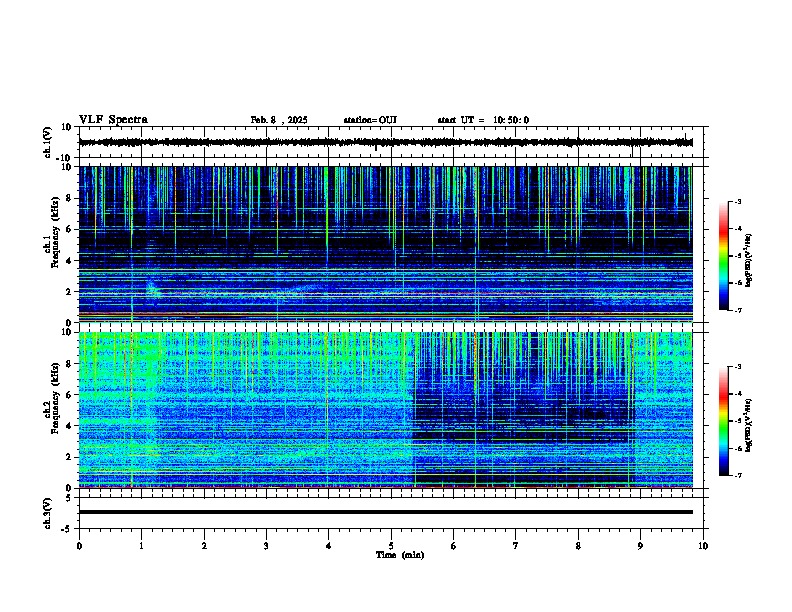Click the ch.2 "Frequency (kHz)" axis label
The width and height of the screenshot is (792, 612).
55,398
